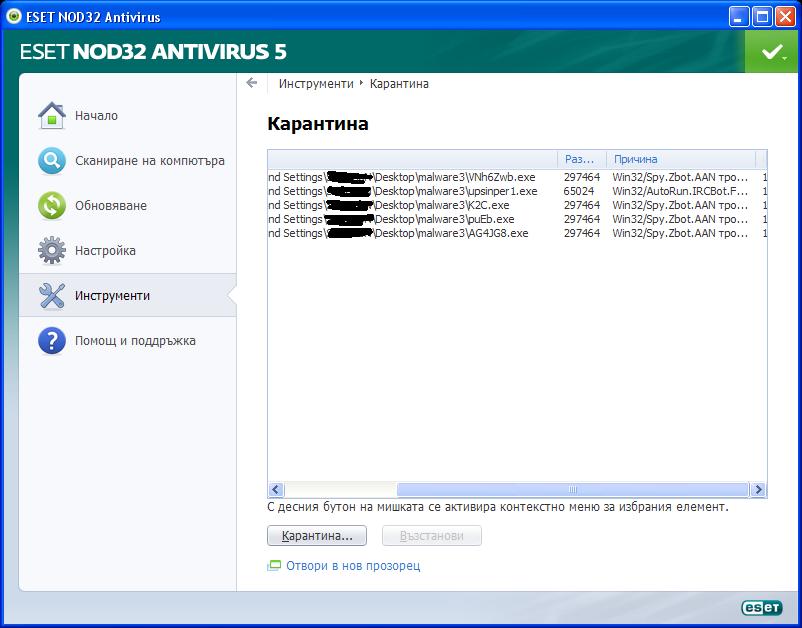Click the horizontal scrollbar right arrow

(x=758, y=489)
